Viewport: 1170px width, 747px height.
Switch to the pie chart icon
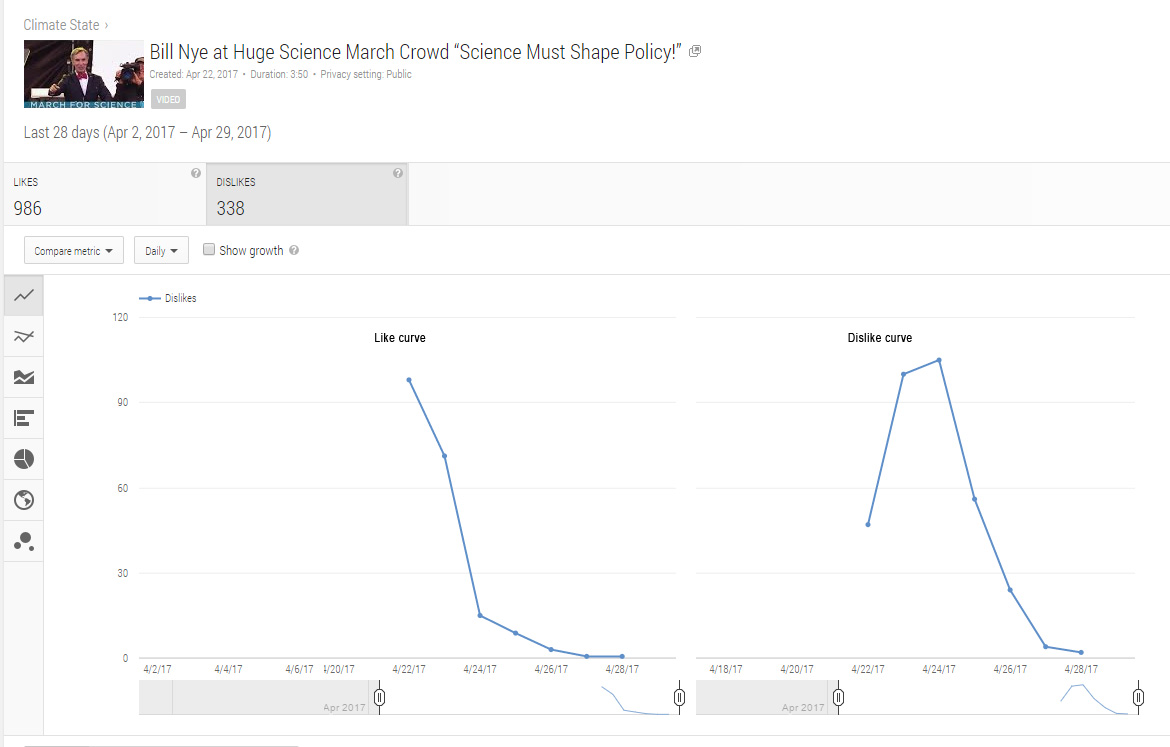(24, 459)
